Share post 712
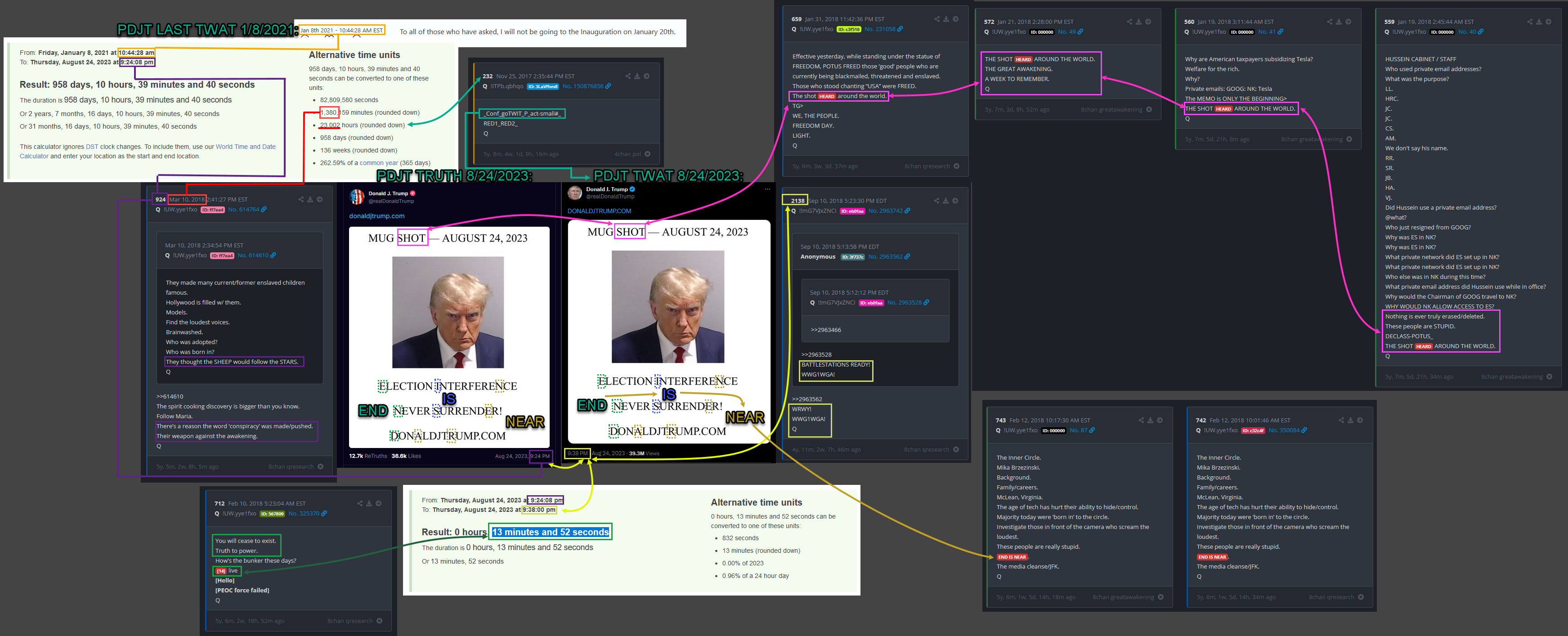This screenshot has width=1568, height=636. click(360, 504)
